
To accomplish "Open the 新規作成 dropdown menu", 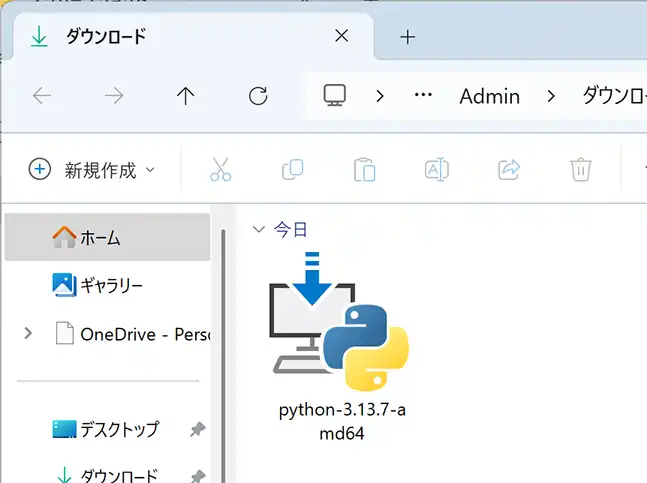I will [92, 170].
